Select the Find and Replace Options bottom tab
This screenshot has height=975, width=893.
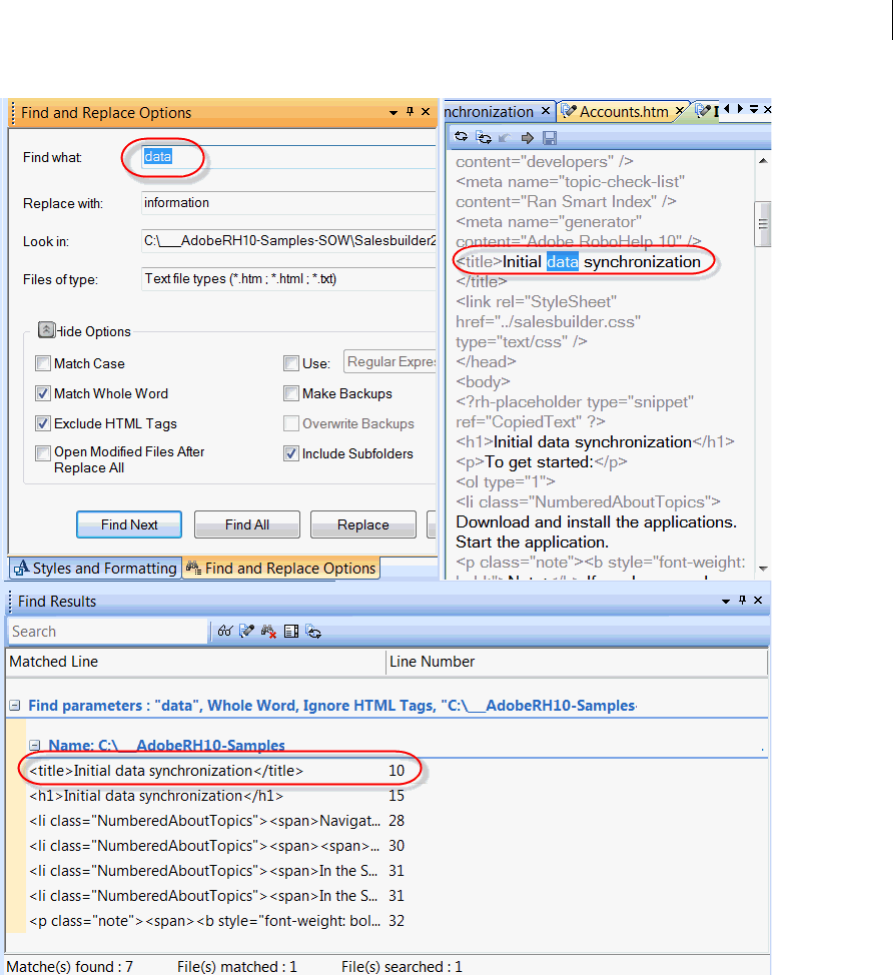tap(281, 568)
